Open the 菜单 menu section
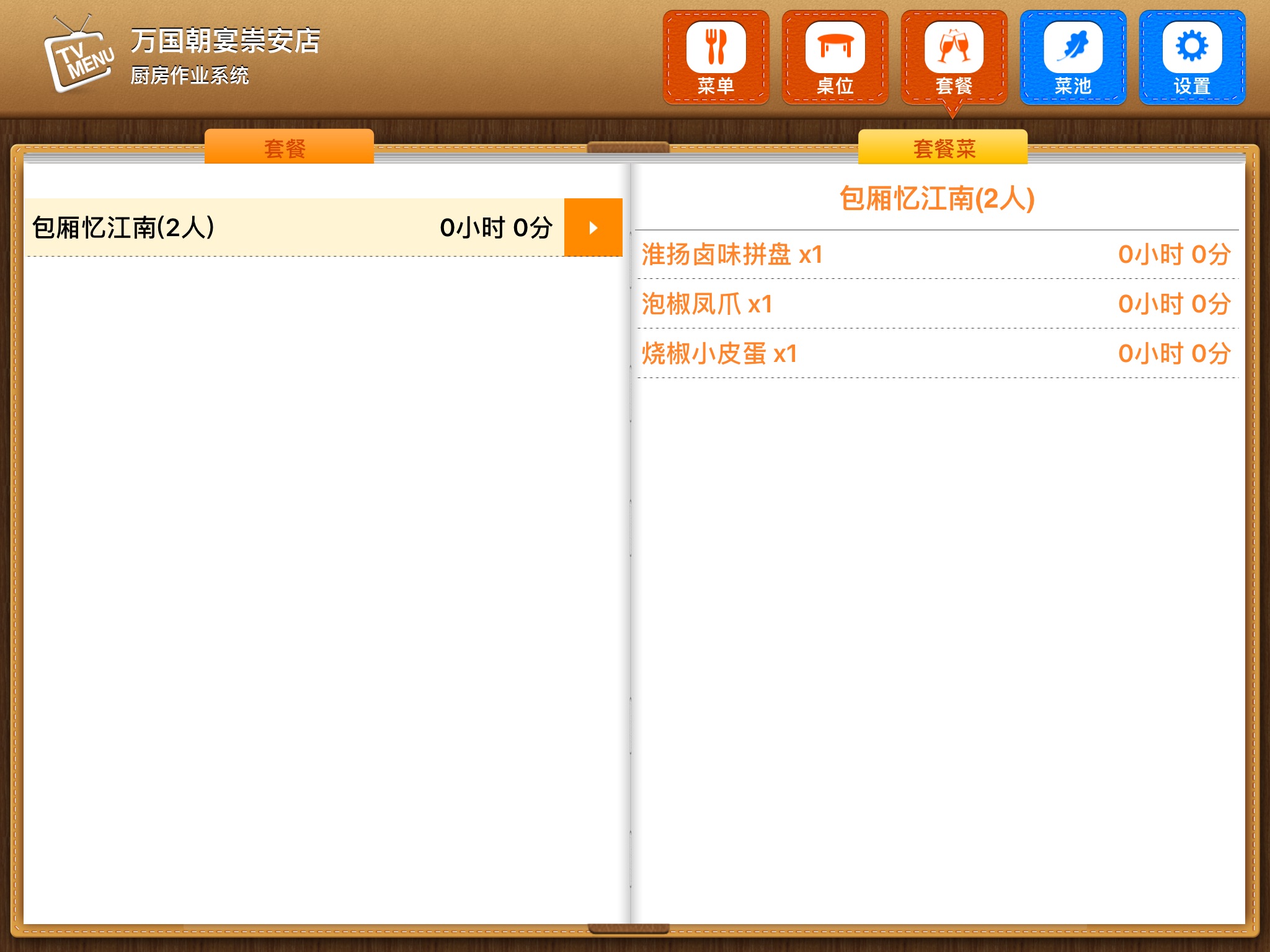The image size is (1270, 952). coord(716,58)
